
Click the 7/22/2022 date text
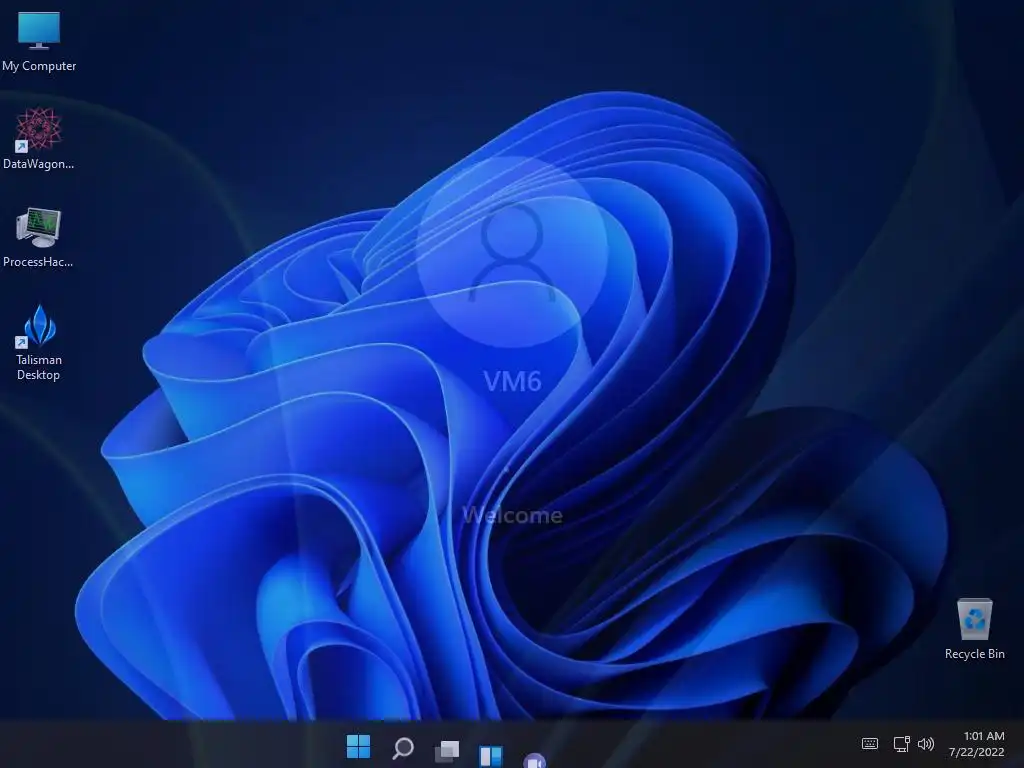[976, 752]
